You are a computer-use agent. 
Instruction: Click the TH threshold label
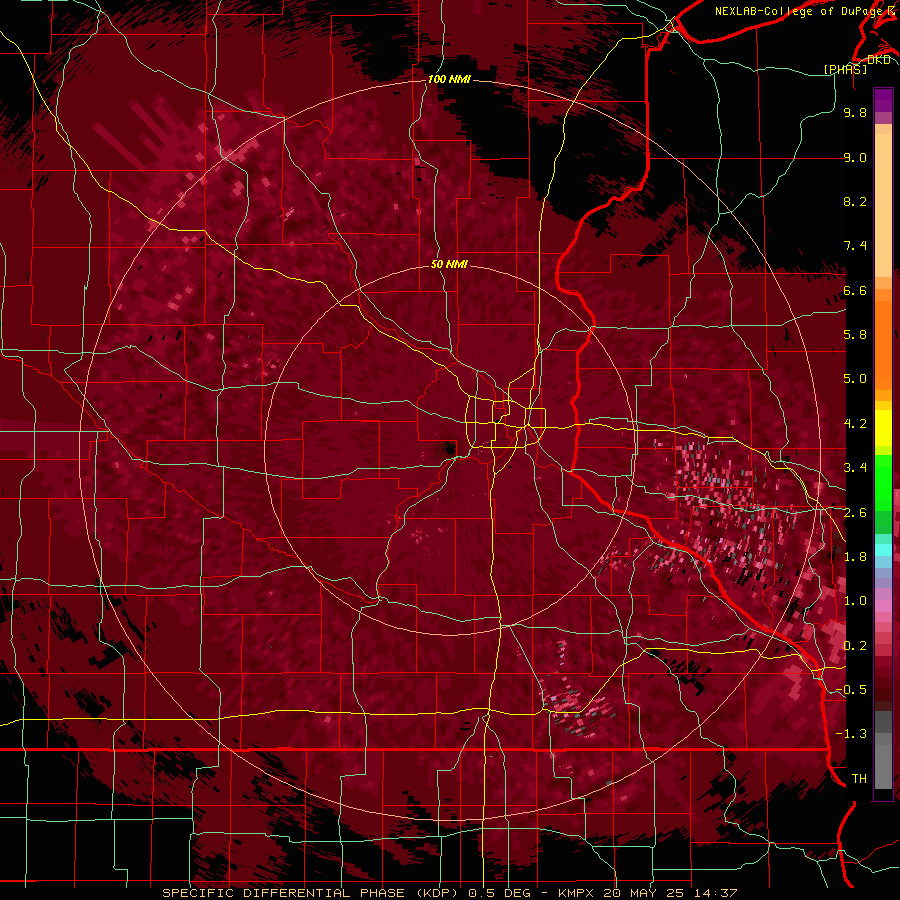click(859, 779)
